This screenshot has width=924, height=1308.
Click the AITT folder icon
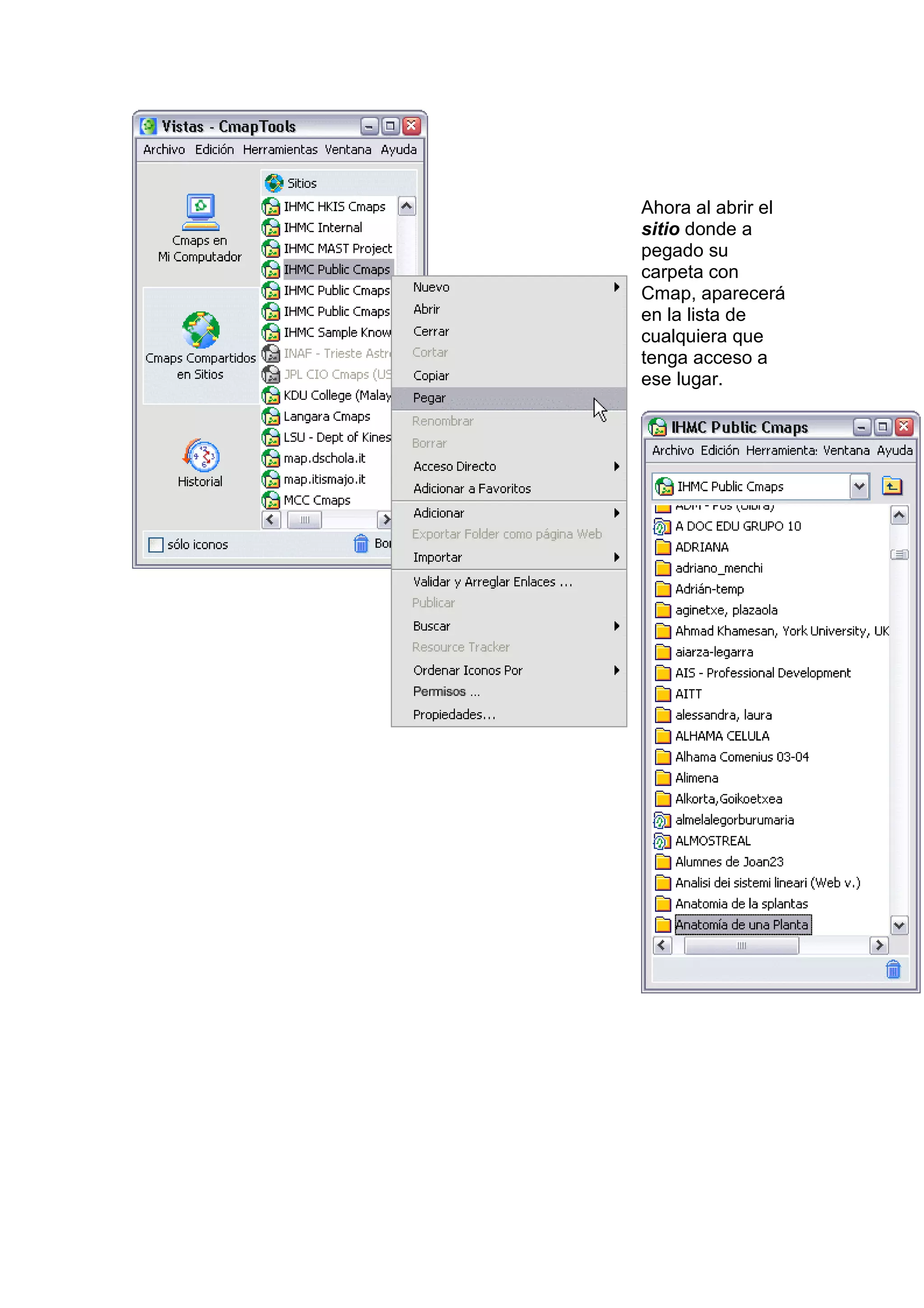point(663,695)
